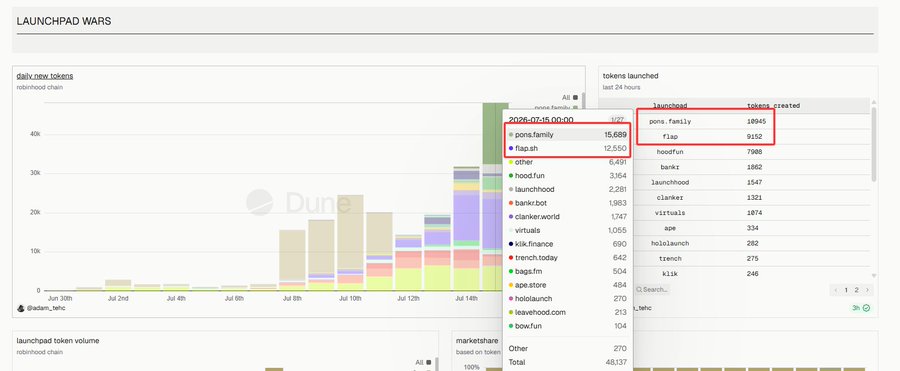Click the hololaunch entry in the tooltip

click(x=567, y=299)
